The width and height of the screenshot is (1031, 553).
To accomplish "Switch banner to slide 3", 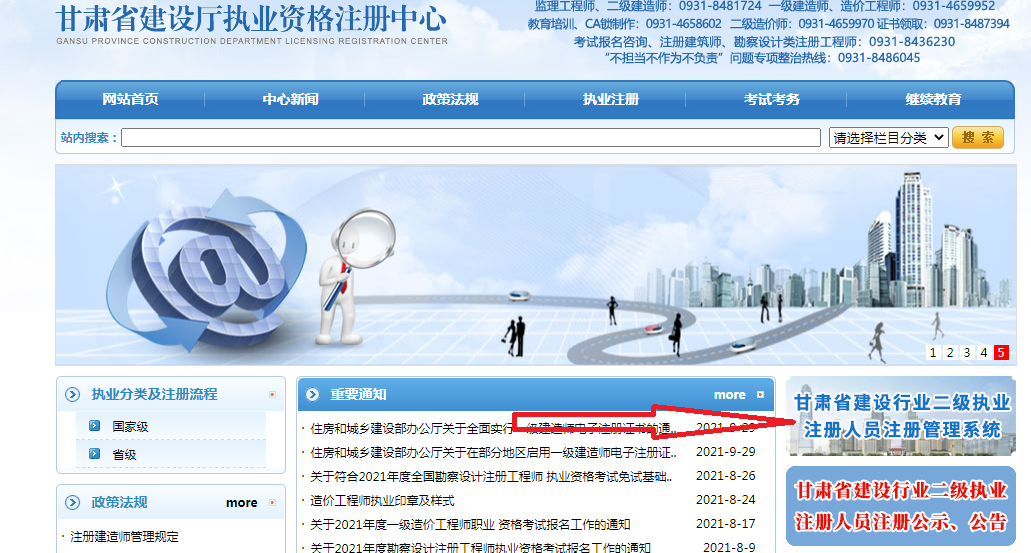I will [x=967, y=352].
